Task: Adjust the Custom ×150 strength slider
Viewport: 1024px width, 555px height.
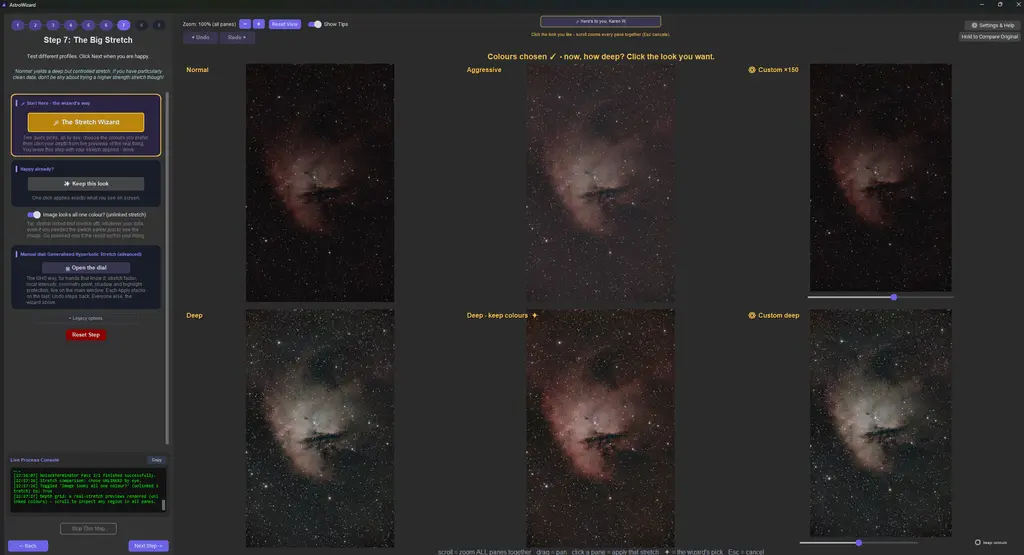Action: coord(893,297)
